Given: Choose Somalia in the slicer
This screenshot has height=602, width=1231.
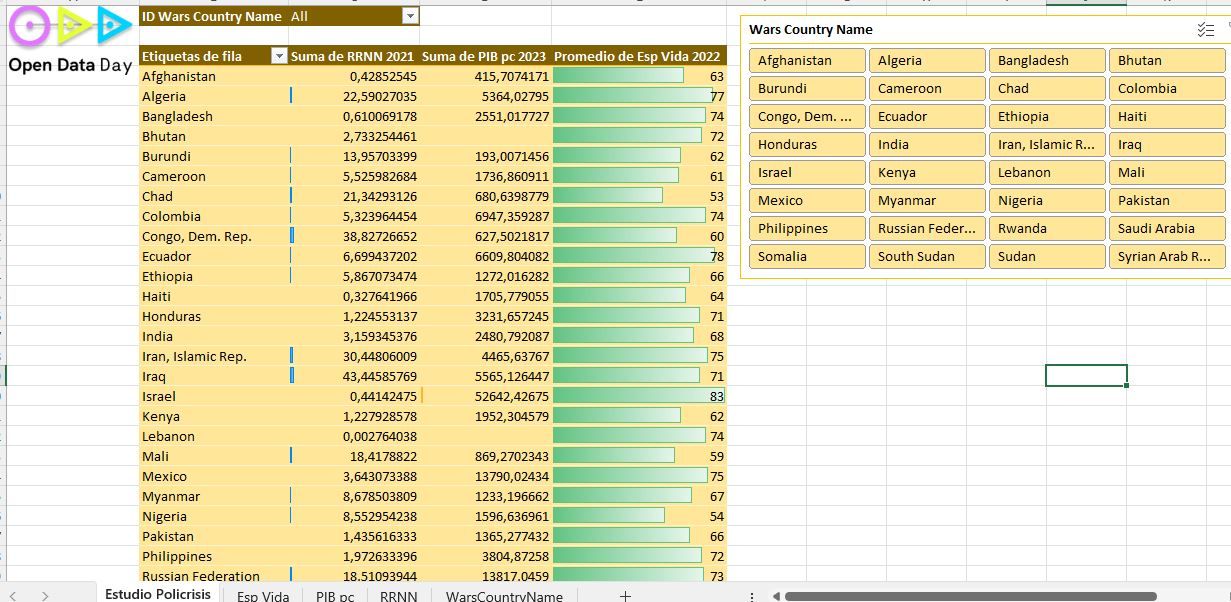Looking at the screenshot, I should pyautogui.click(x=807, y=256).
